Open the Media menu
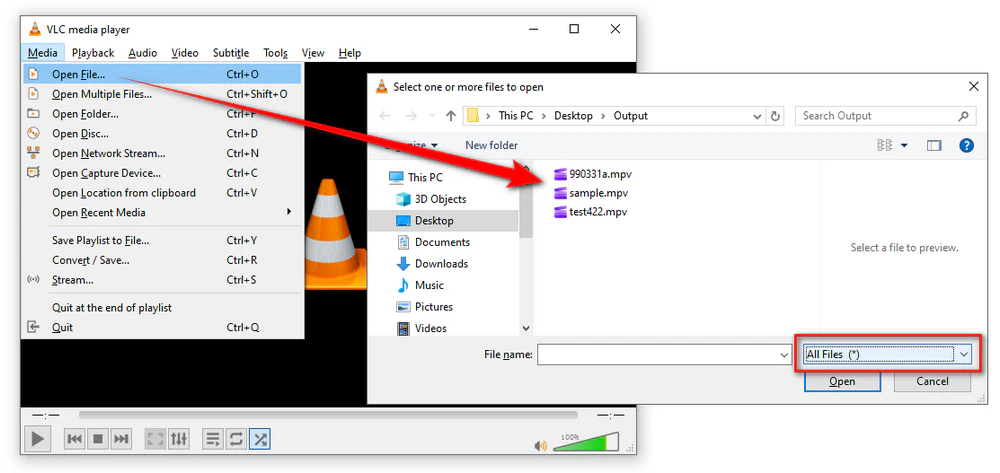The height and width of the screenshot is (473, 1000). tap(43, 53)
